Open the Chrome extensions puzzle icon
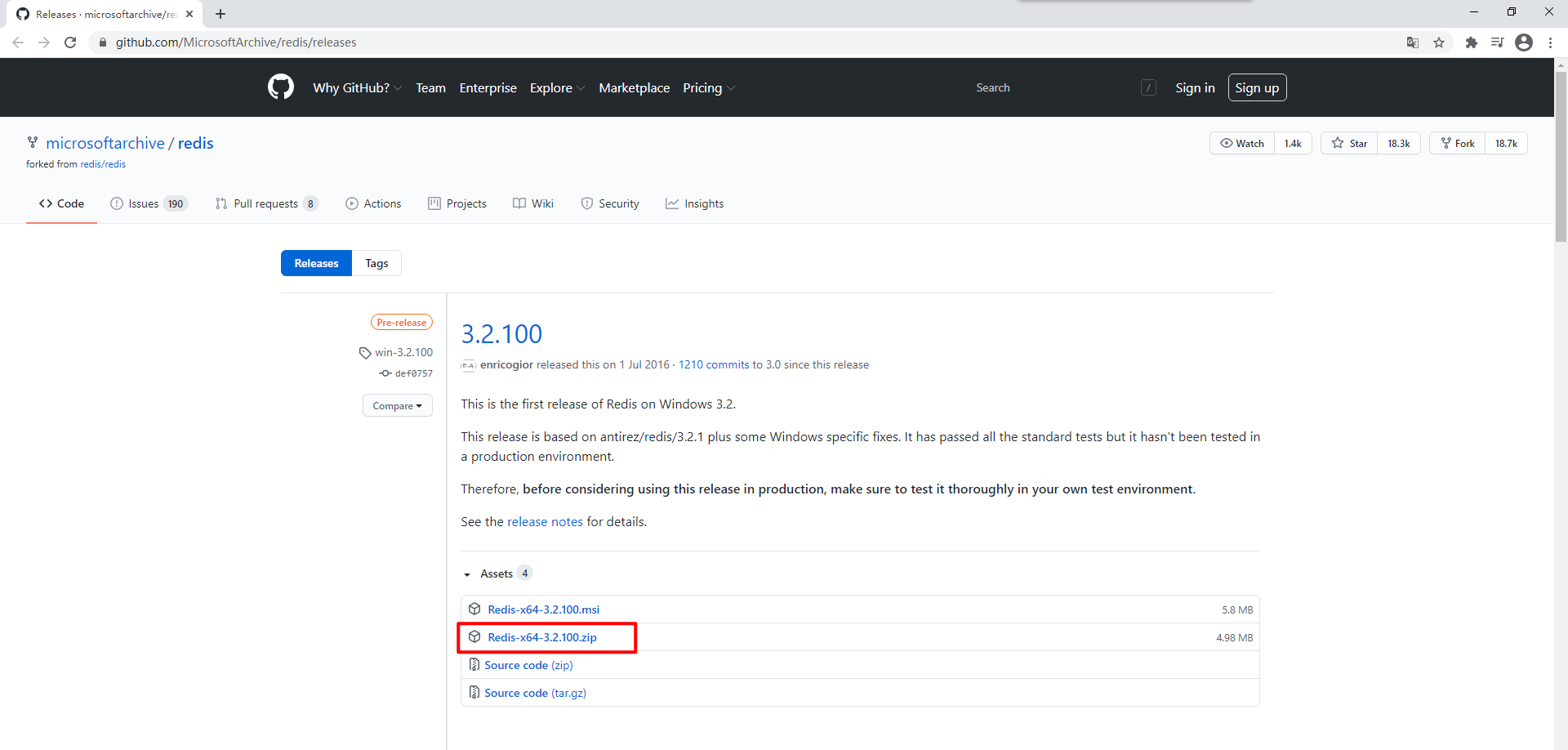This screenshot has width=1568, height=750. (x=1472, y=42)
